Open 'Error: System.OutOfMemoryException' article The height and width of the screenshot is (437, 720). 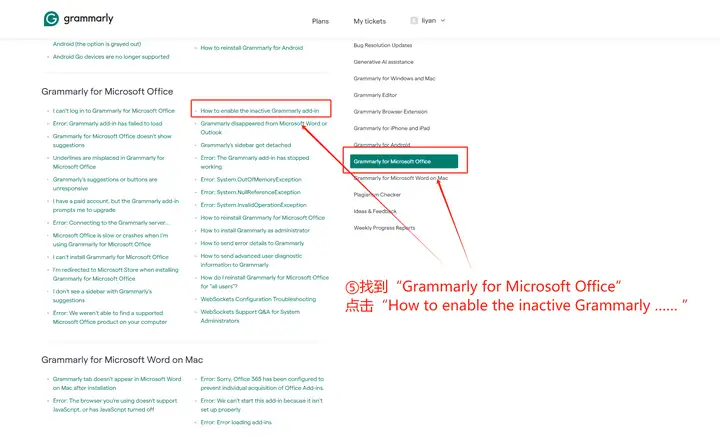pyautogui.click(x=251, y=179)
